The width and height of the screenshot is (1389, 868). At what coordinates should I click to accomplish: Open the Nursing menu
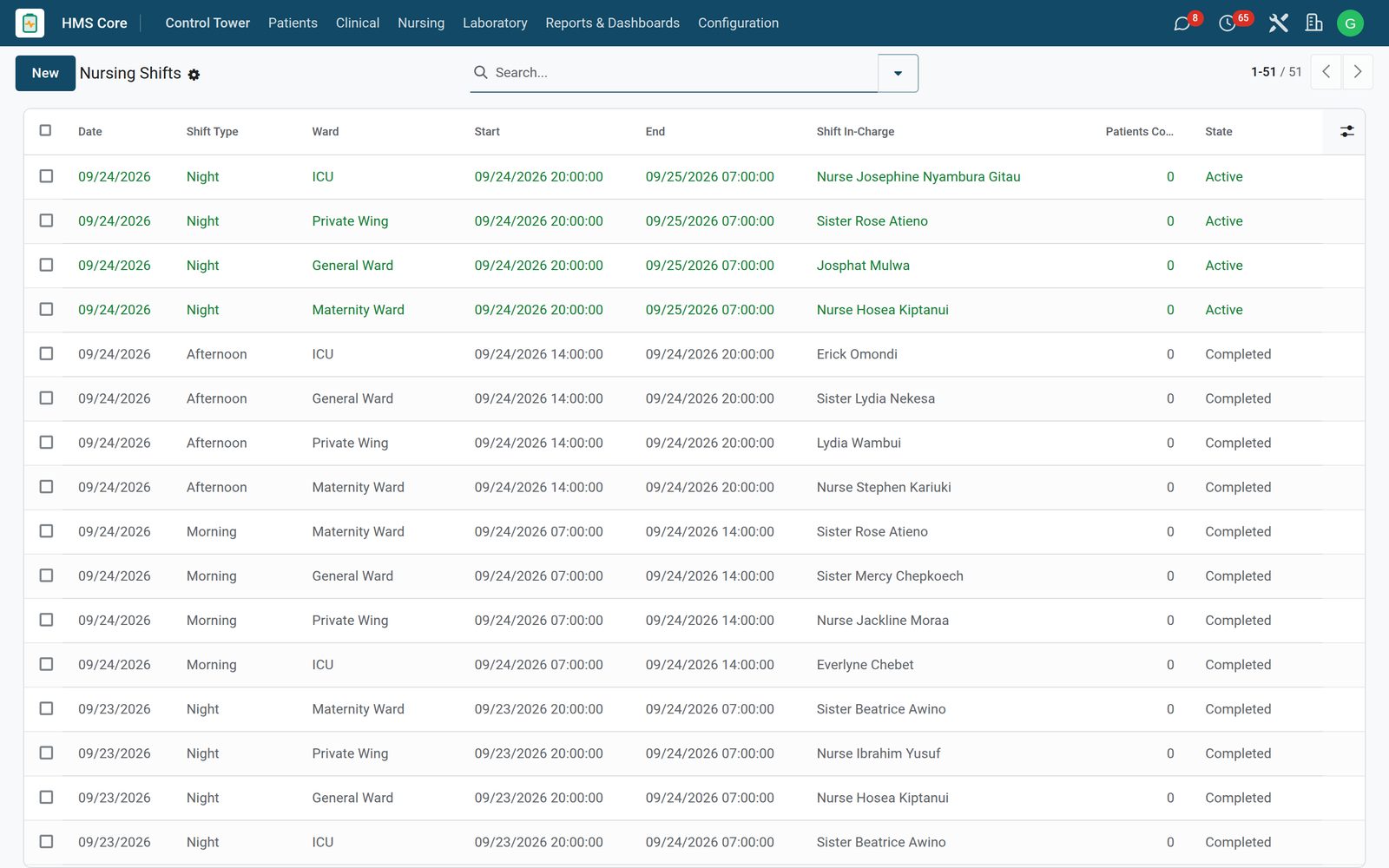click(421, 23)
